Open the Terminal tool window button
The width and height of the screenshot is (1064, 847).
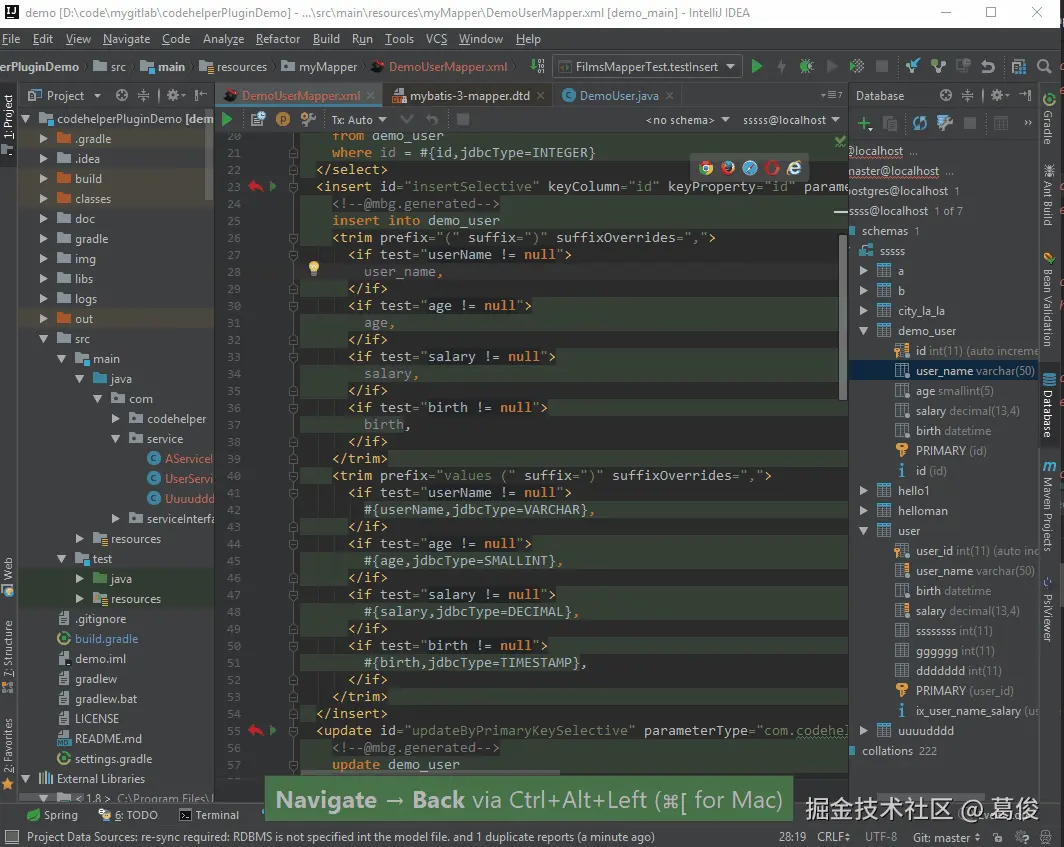tap(209, 815)
